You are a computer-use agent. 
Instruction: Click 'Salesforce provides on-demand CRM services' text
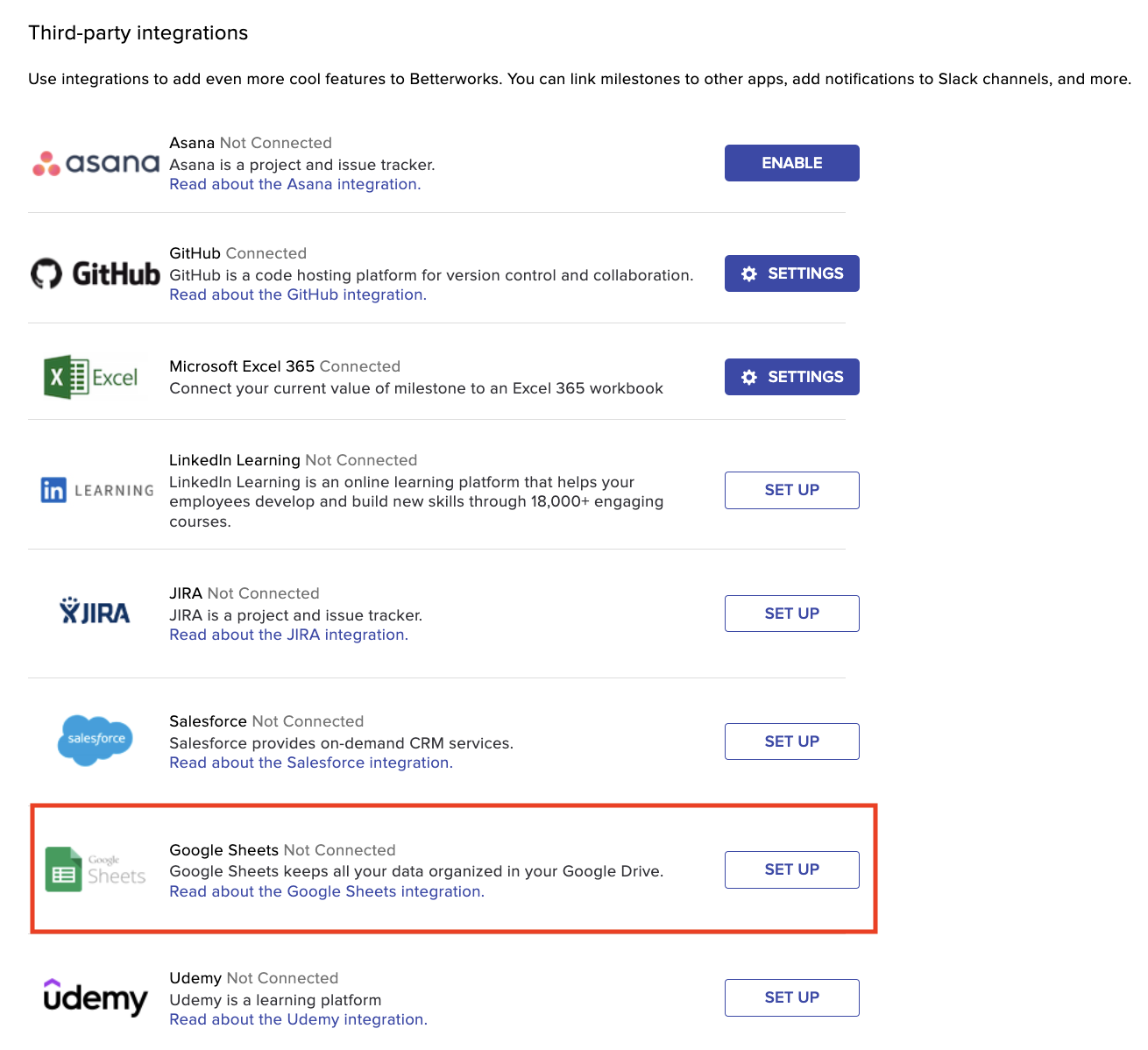(342, 743)
